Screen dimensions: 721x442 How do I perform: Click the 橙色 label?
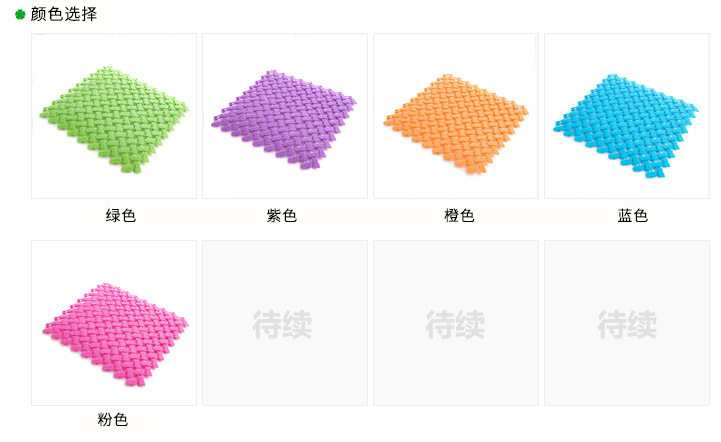pyautogui.click(x=459, y=215)
